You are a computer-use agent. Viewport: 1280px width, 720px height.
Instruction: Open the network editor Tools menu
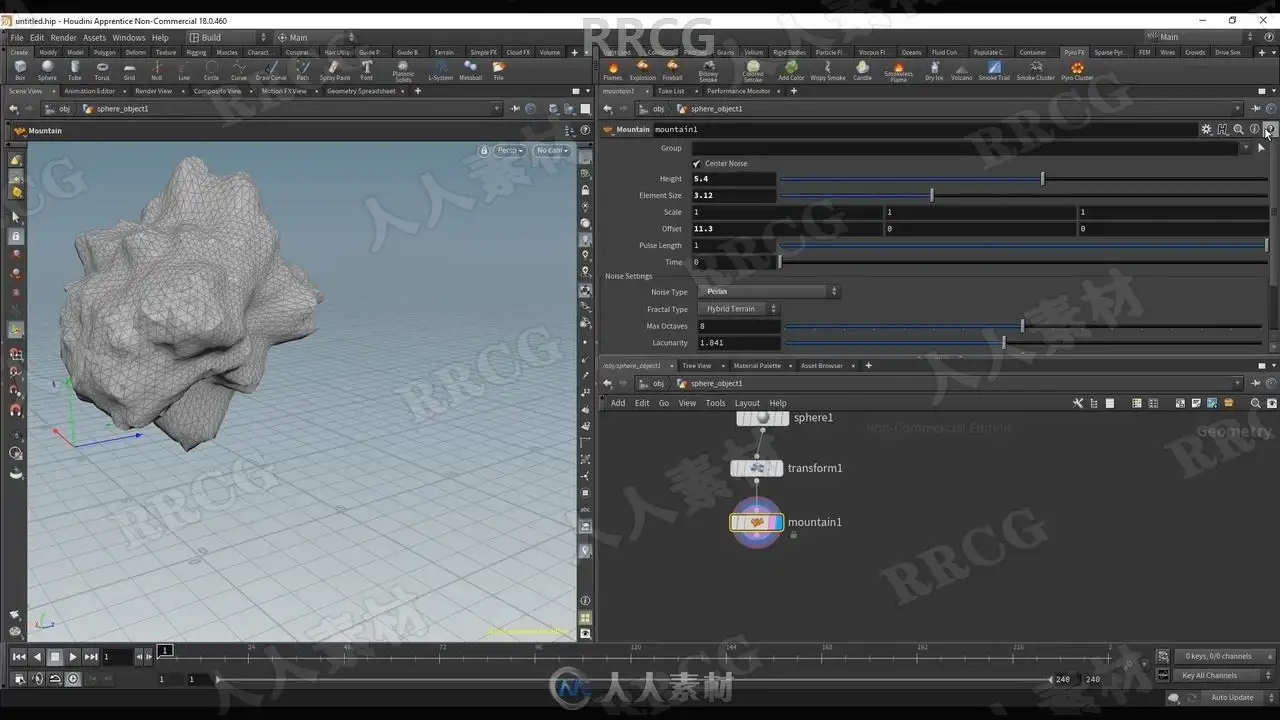pyautogui.click(x=715, y=403)
